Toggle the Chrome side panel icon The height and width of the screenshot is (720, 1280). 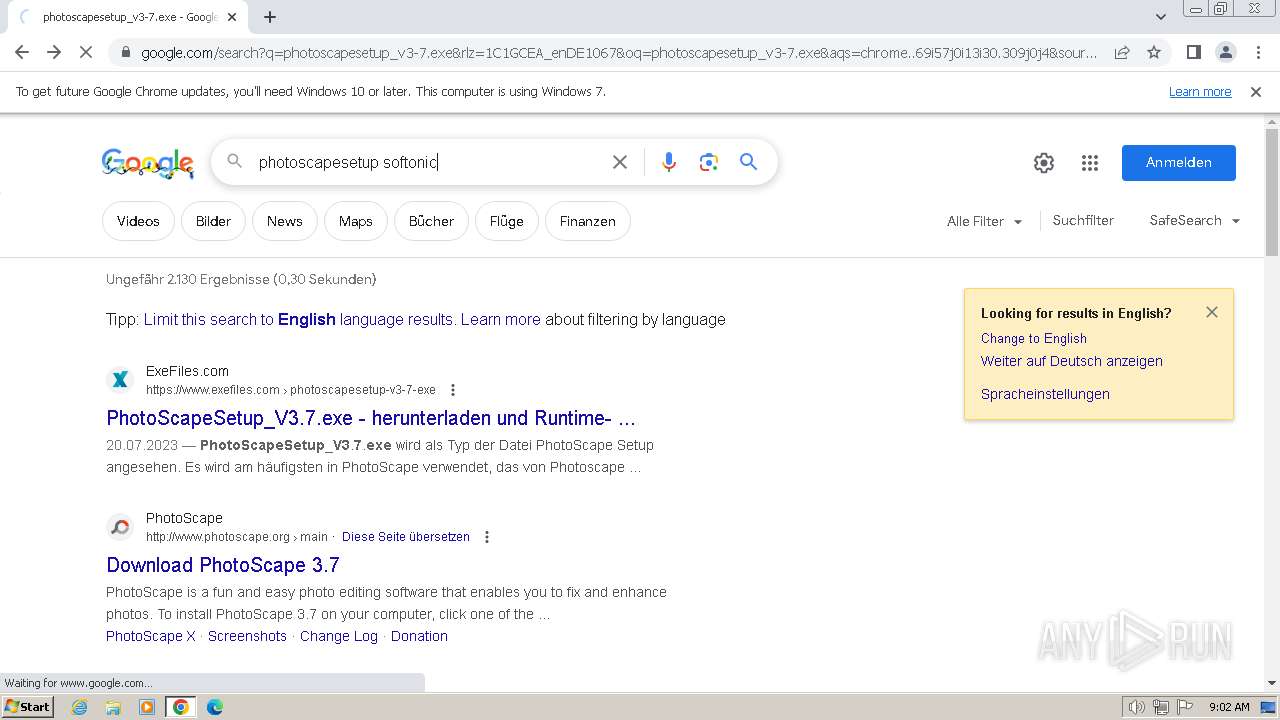point(1193,52)
